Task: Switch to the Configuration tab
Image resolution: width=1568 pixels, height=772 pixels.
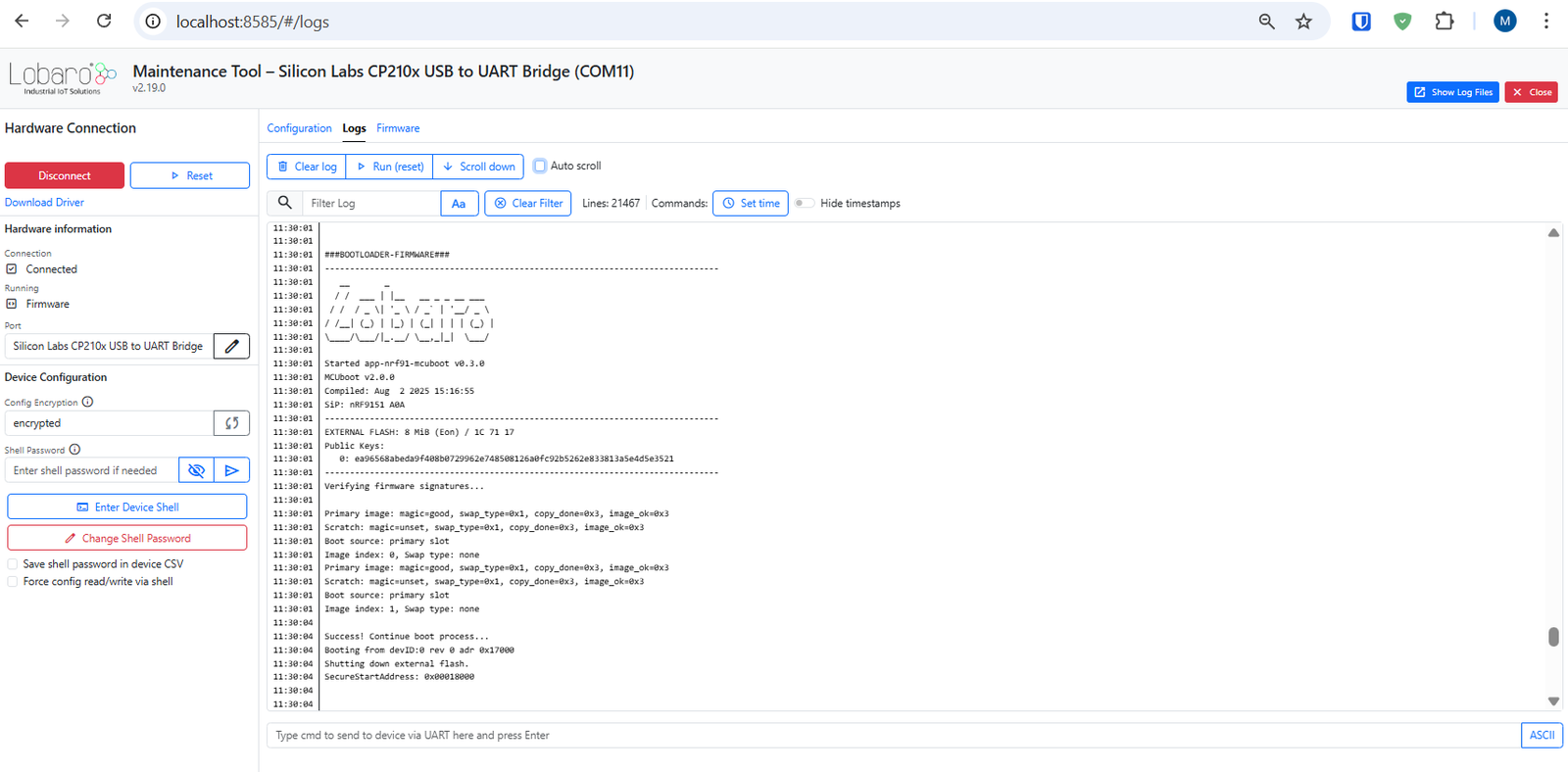Action: pos(299,128)
